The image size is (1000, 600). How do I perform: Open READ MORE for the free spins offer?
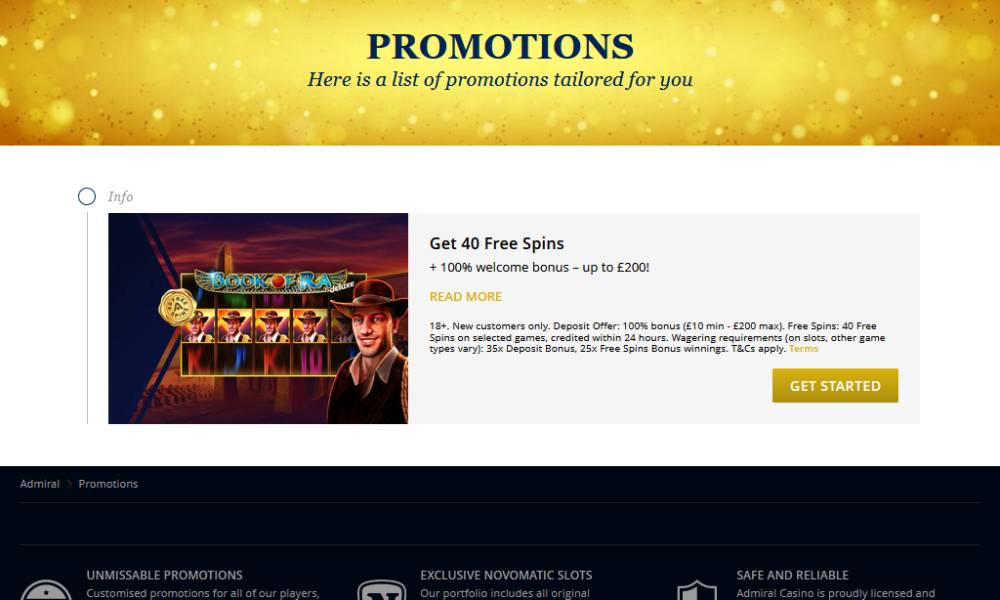466,296
